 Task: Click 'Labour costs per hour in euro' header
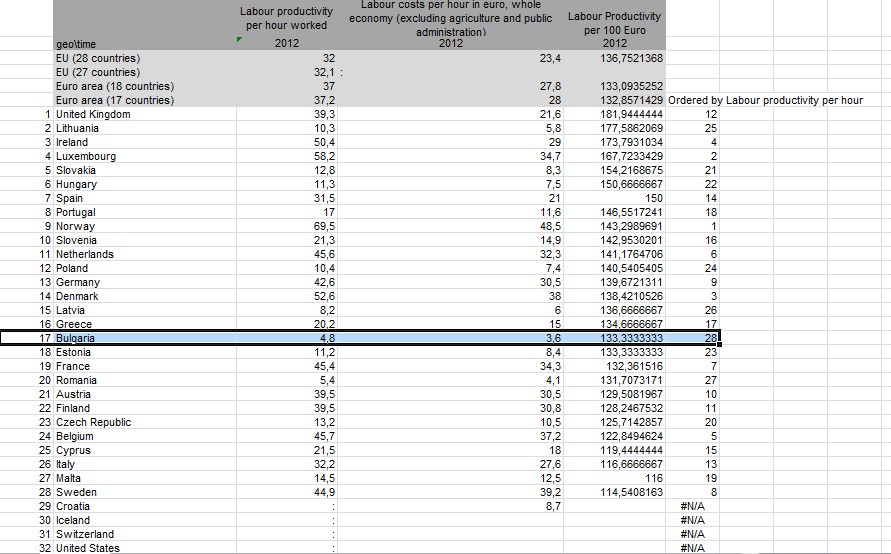click(451, 18)
